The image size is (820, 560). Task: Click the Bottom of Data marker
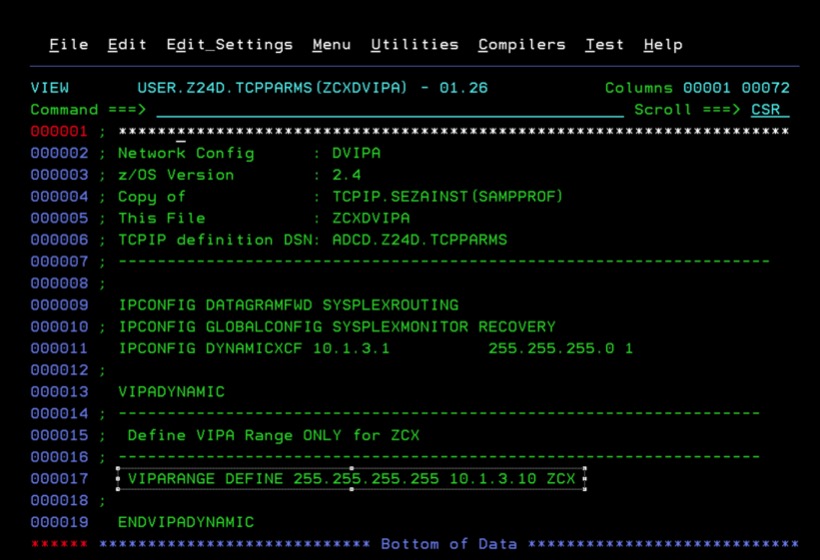[449, 544]
